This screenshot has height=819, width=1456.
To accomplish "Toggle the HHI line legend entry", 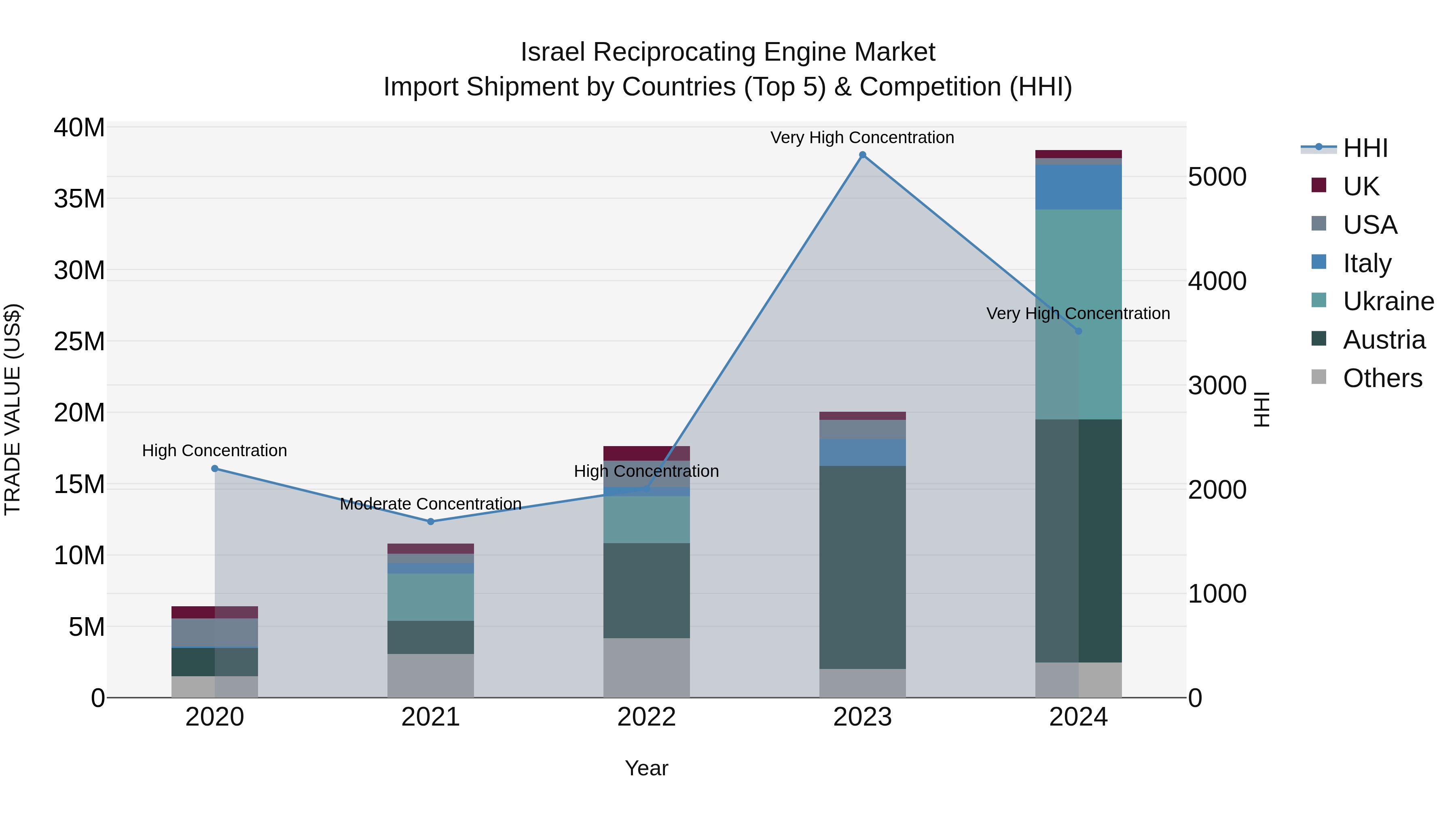I will 1344,148.
